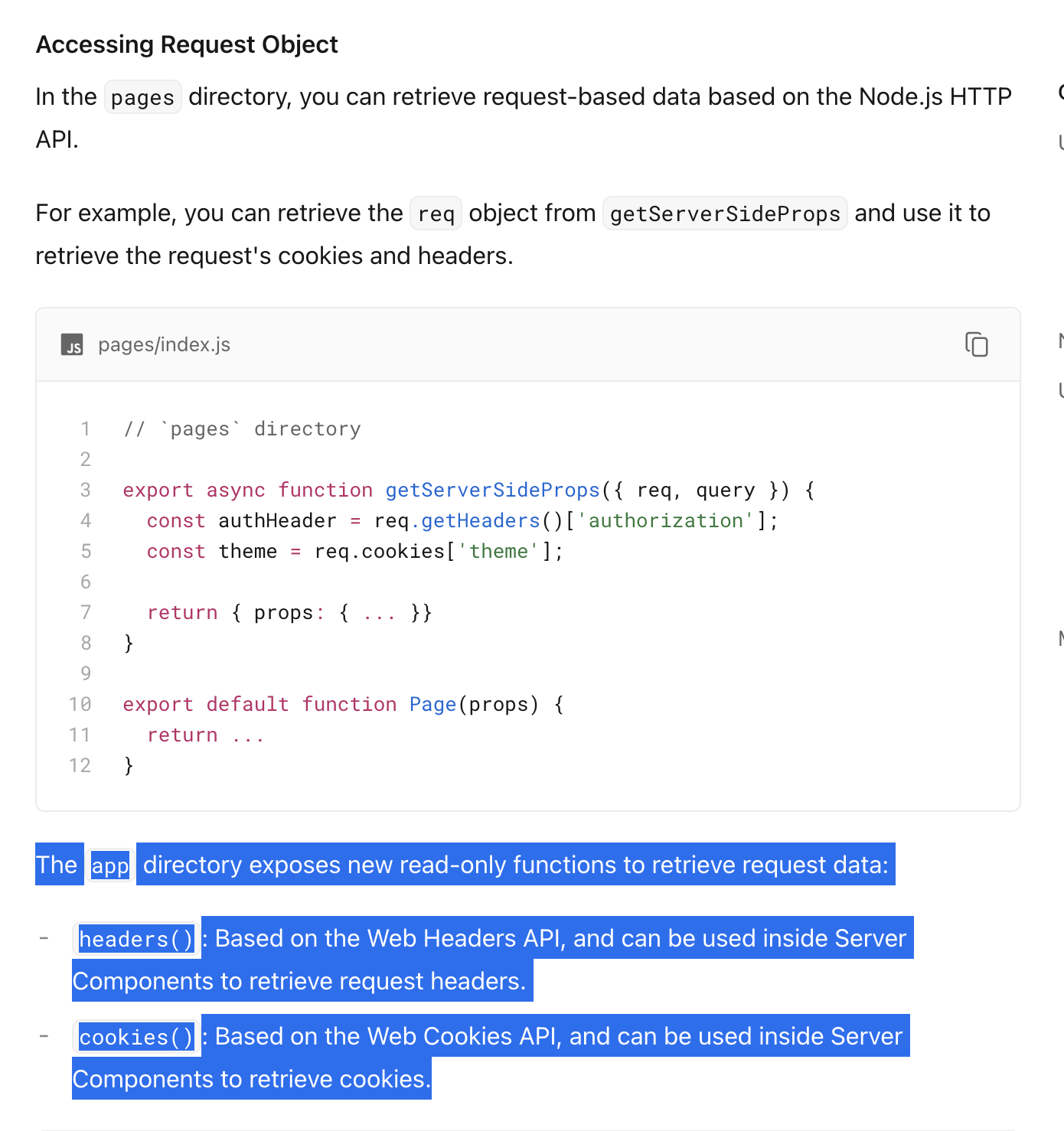
Task: Click the 'Page' function name in line 10
Action: coord(432,704)
